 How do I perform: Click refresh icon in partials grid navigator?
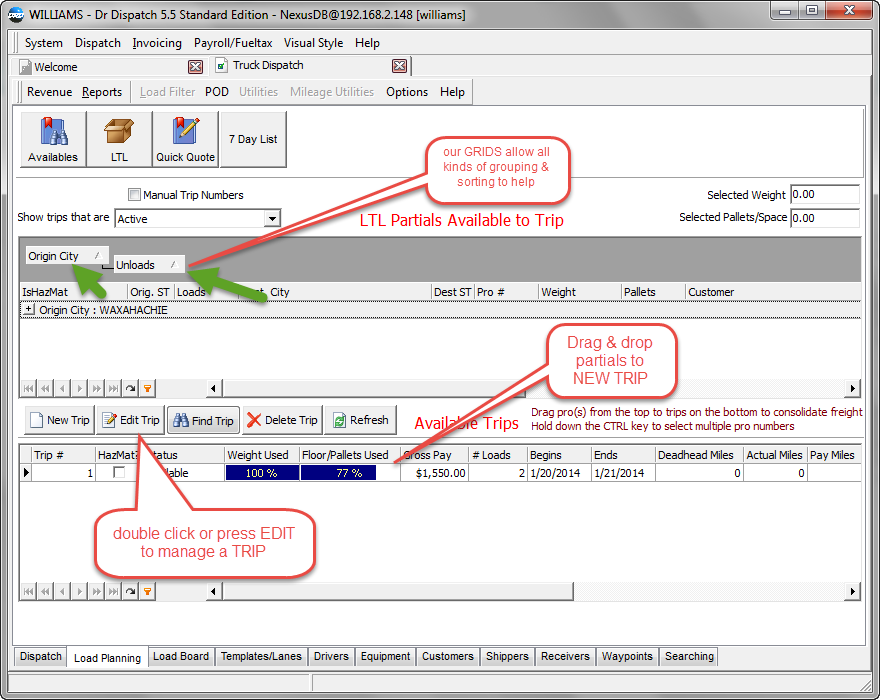point(130,388)
